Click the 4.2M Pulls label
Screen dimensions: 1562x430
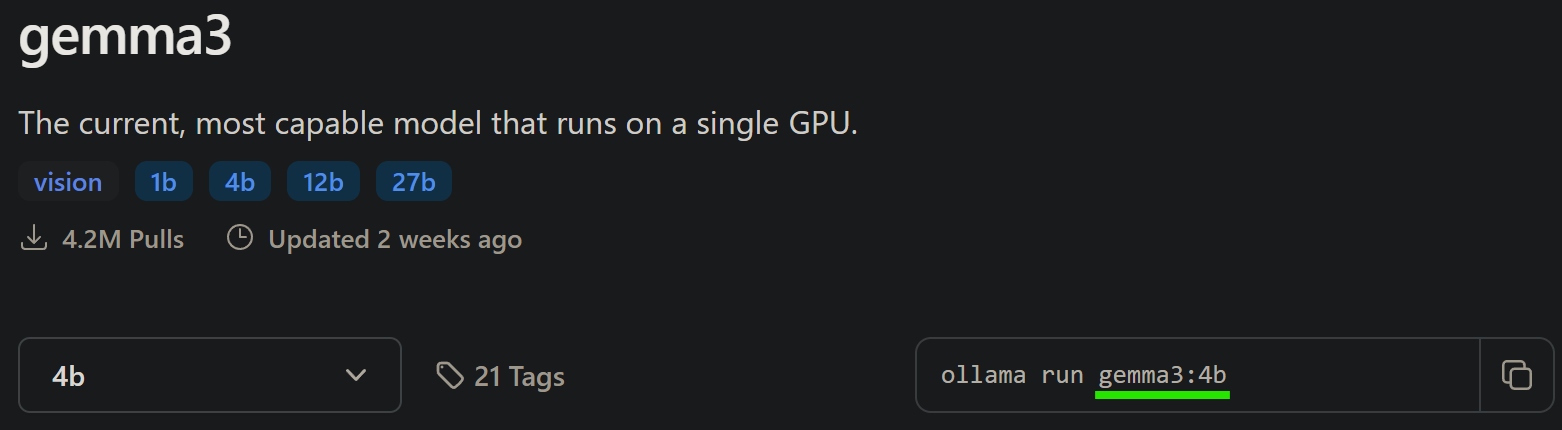coord(123,240)
